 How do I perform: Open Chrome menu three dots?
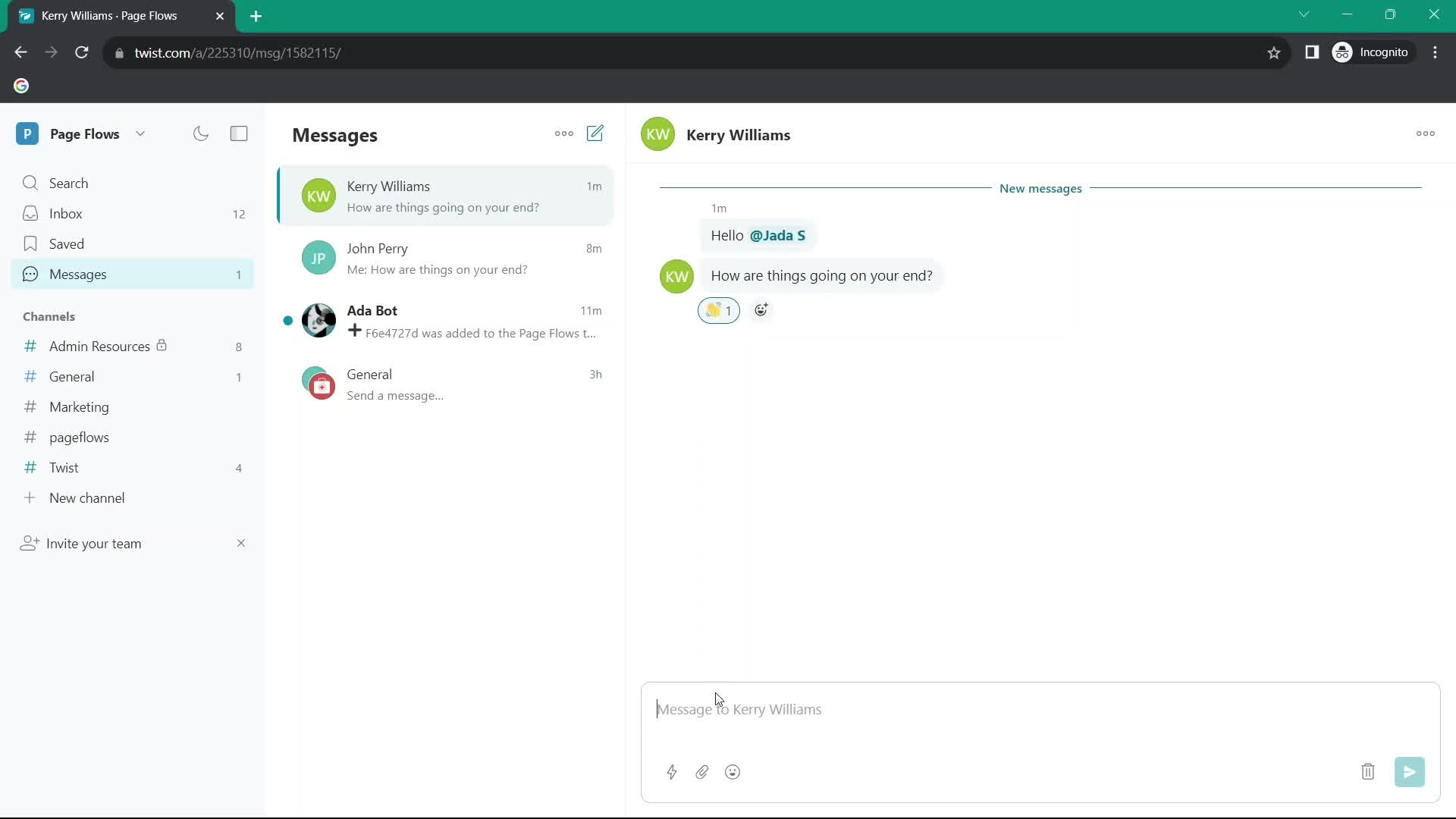tap(1436, 52)
